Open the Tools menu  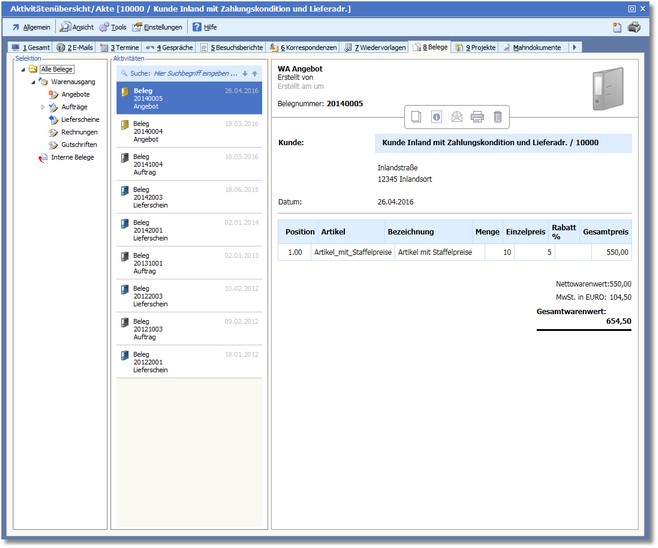pos(112,27)
